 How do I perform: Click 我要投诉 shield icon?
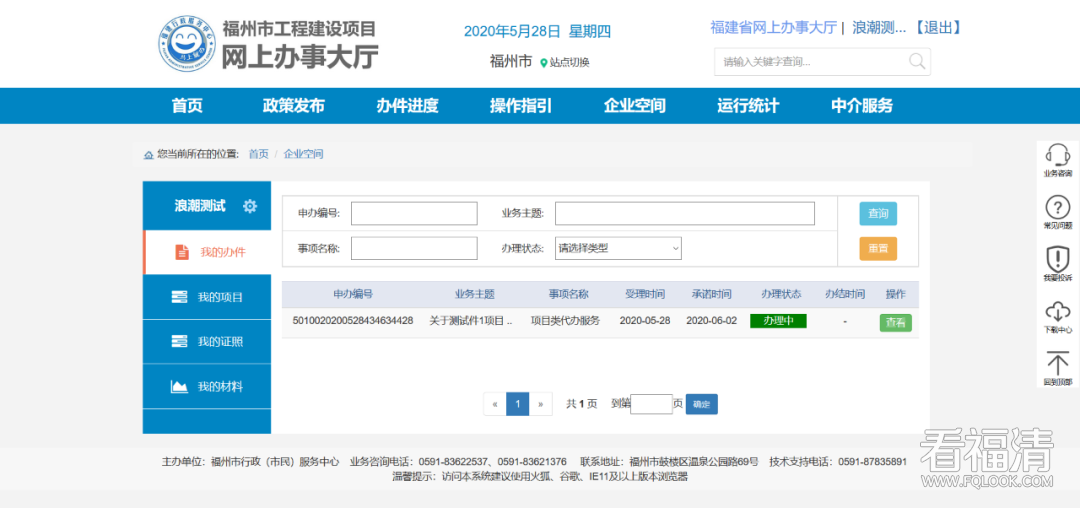1057,259
